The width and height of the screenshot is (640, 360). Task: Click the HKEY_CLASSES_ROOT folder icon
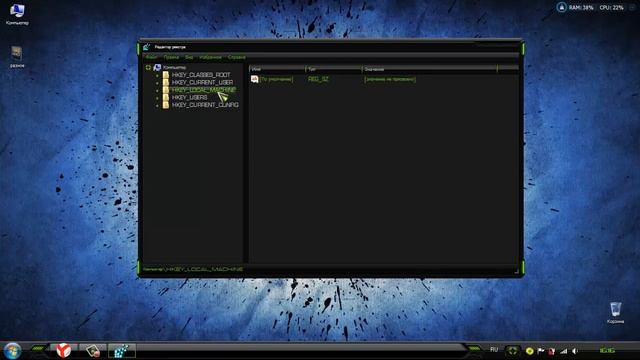coord(166,75)
